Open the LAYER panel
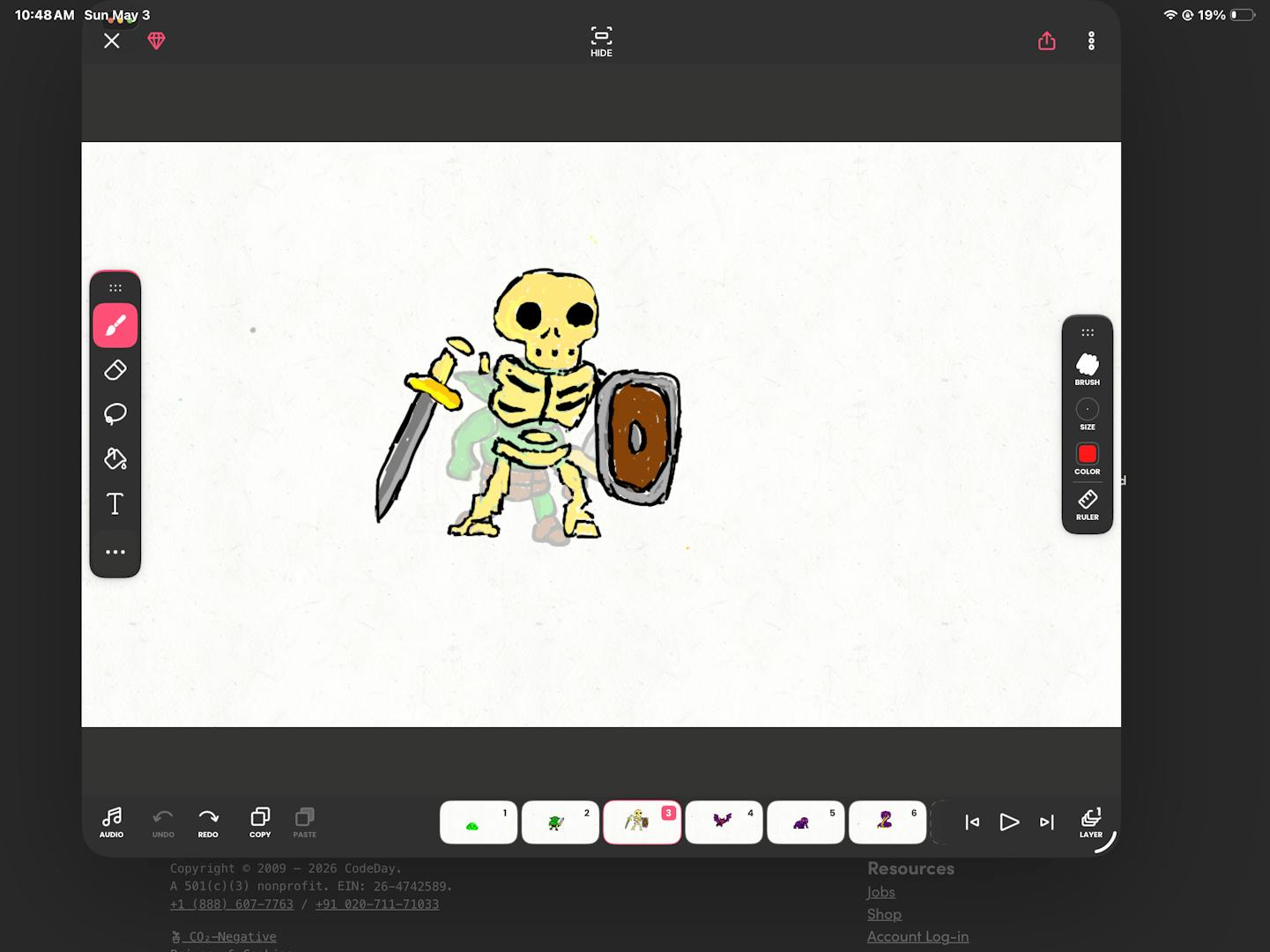 tap(1090, 822)
